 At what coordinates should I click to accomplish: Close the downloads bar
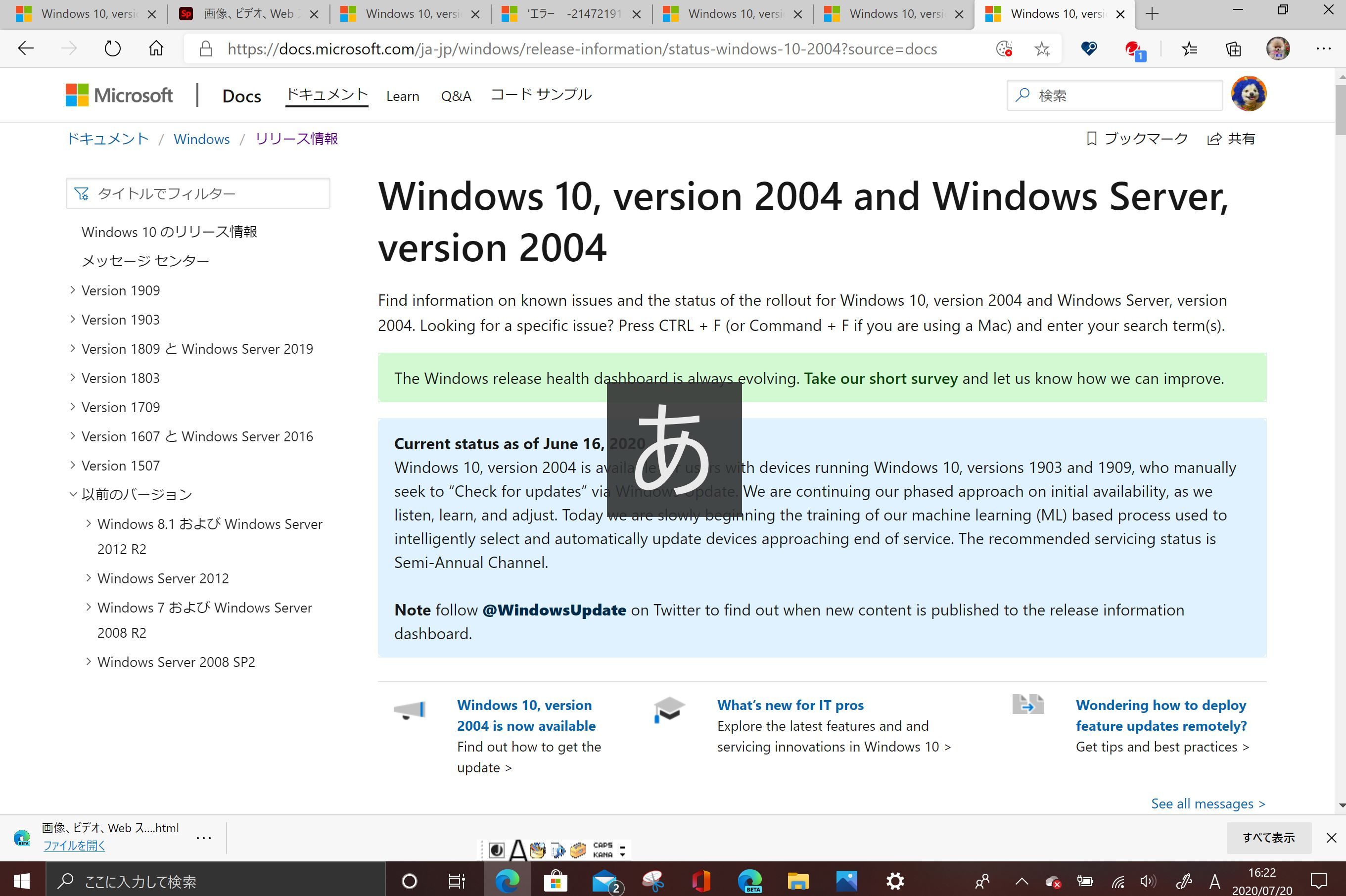point(1331,838)
